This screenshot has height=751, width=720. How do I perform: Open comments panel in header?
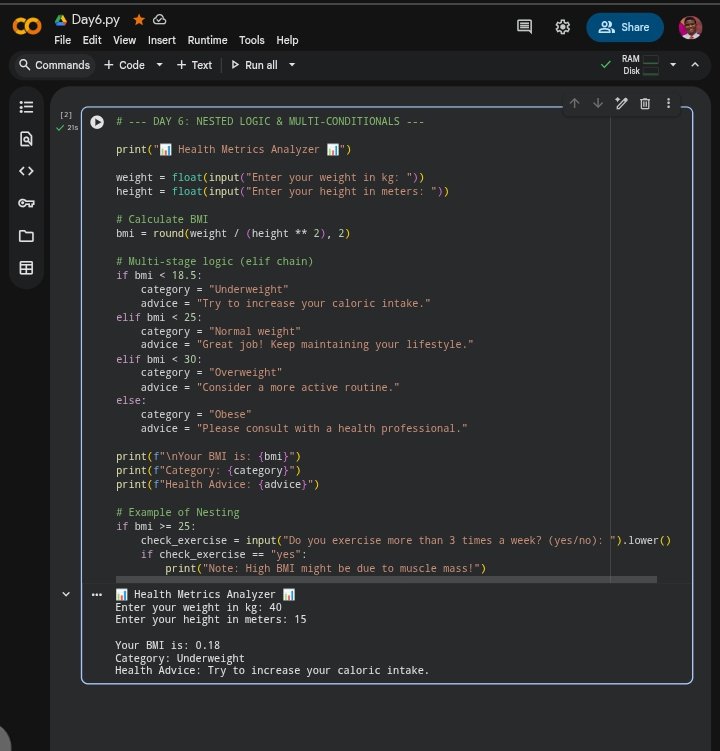pyautogui.click(x=524, y=27)
